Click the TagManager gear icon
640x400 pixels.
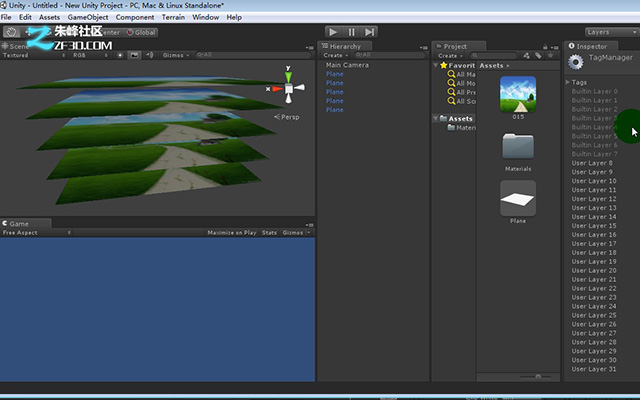tap(576, 62)
